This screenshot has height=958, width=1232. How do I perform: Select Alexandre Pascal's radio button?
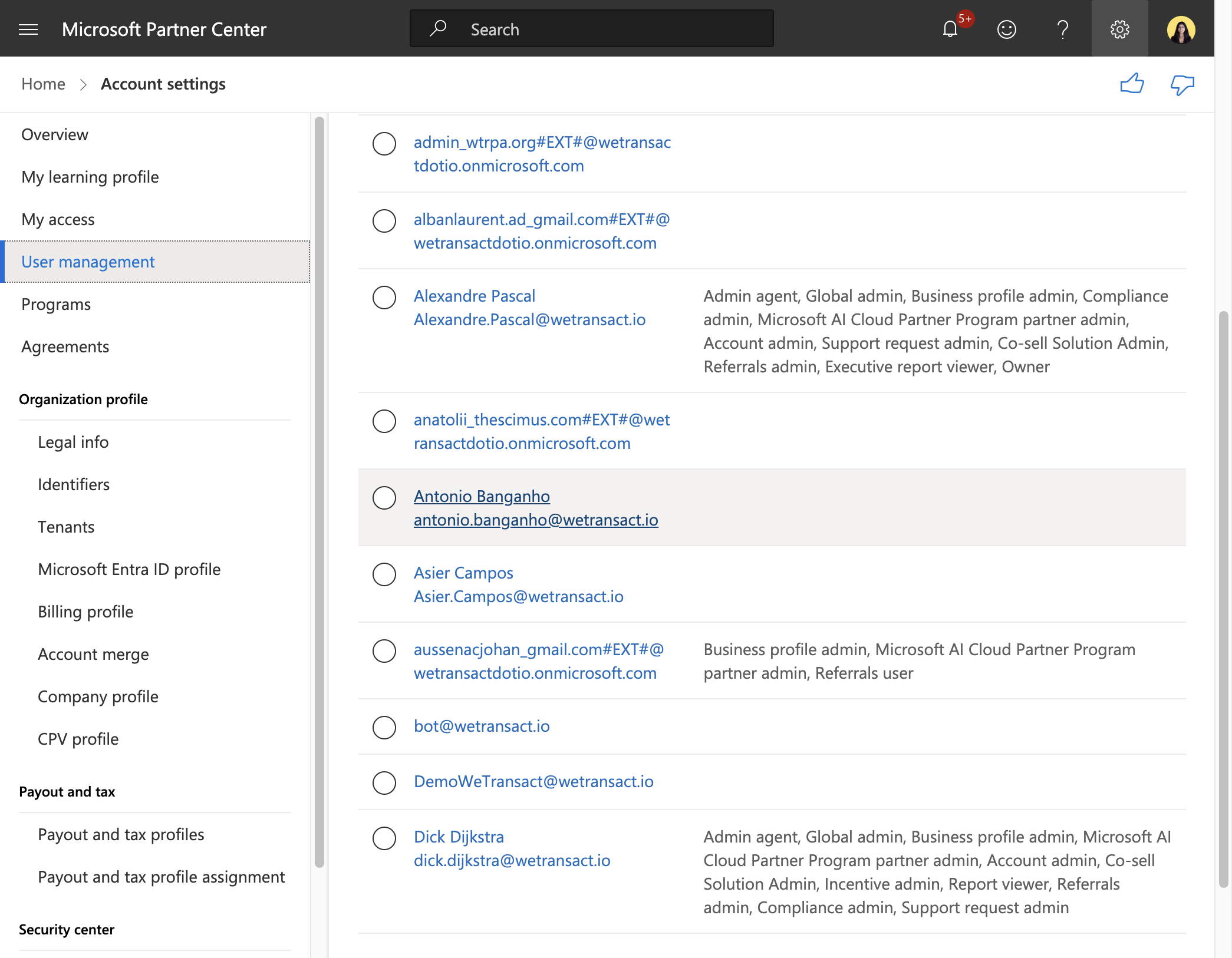(x=384, y=297)
